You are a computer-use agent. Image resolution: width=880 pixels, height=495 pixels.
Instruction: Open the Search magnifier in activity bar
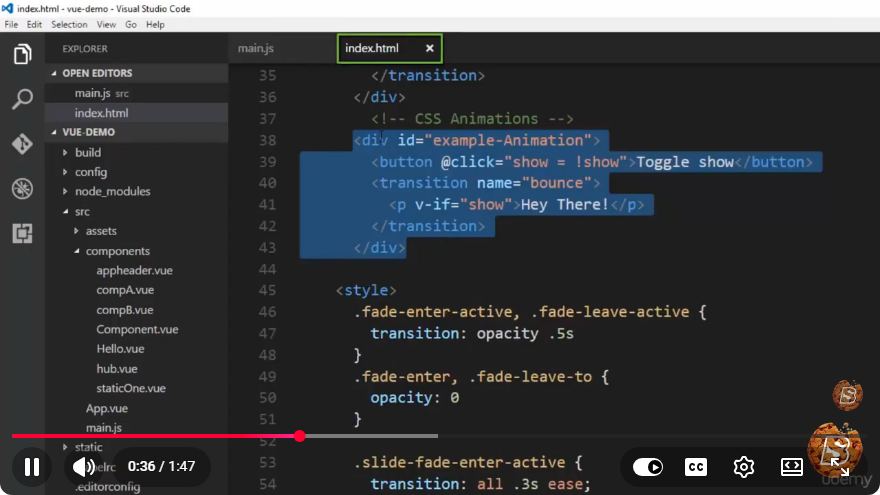pos(22,99)
